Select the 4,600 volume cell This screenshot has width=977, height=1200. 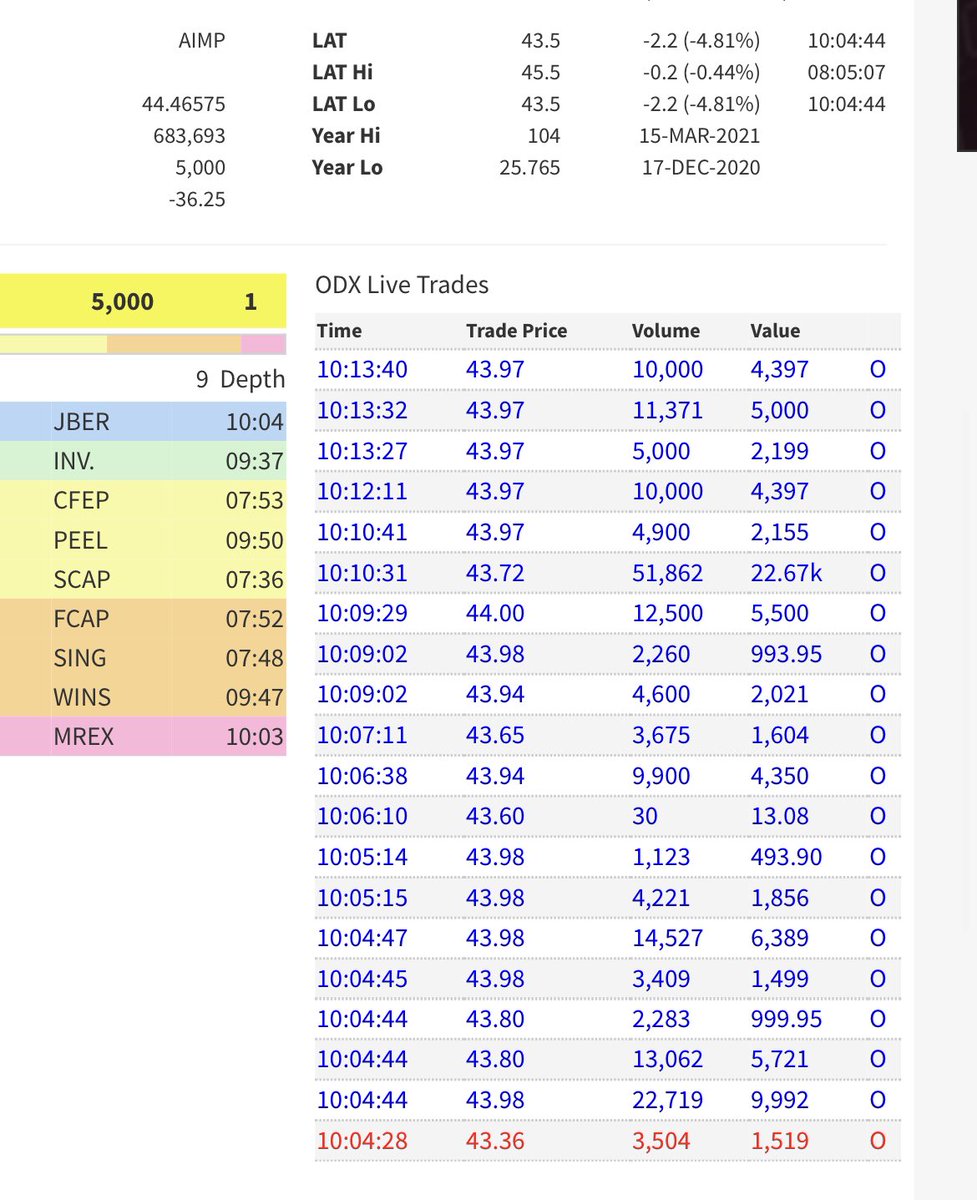661,695
